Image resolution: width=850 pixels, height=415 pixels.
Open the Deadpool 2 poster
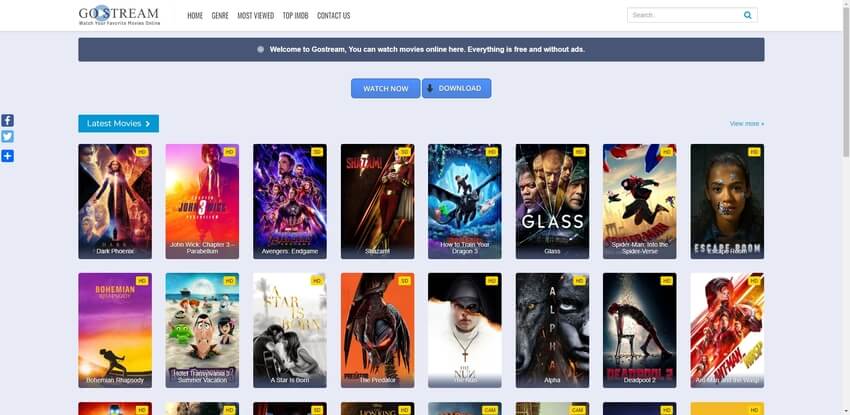click(x=640, y=330)
